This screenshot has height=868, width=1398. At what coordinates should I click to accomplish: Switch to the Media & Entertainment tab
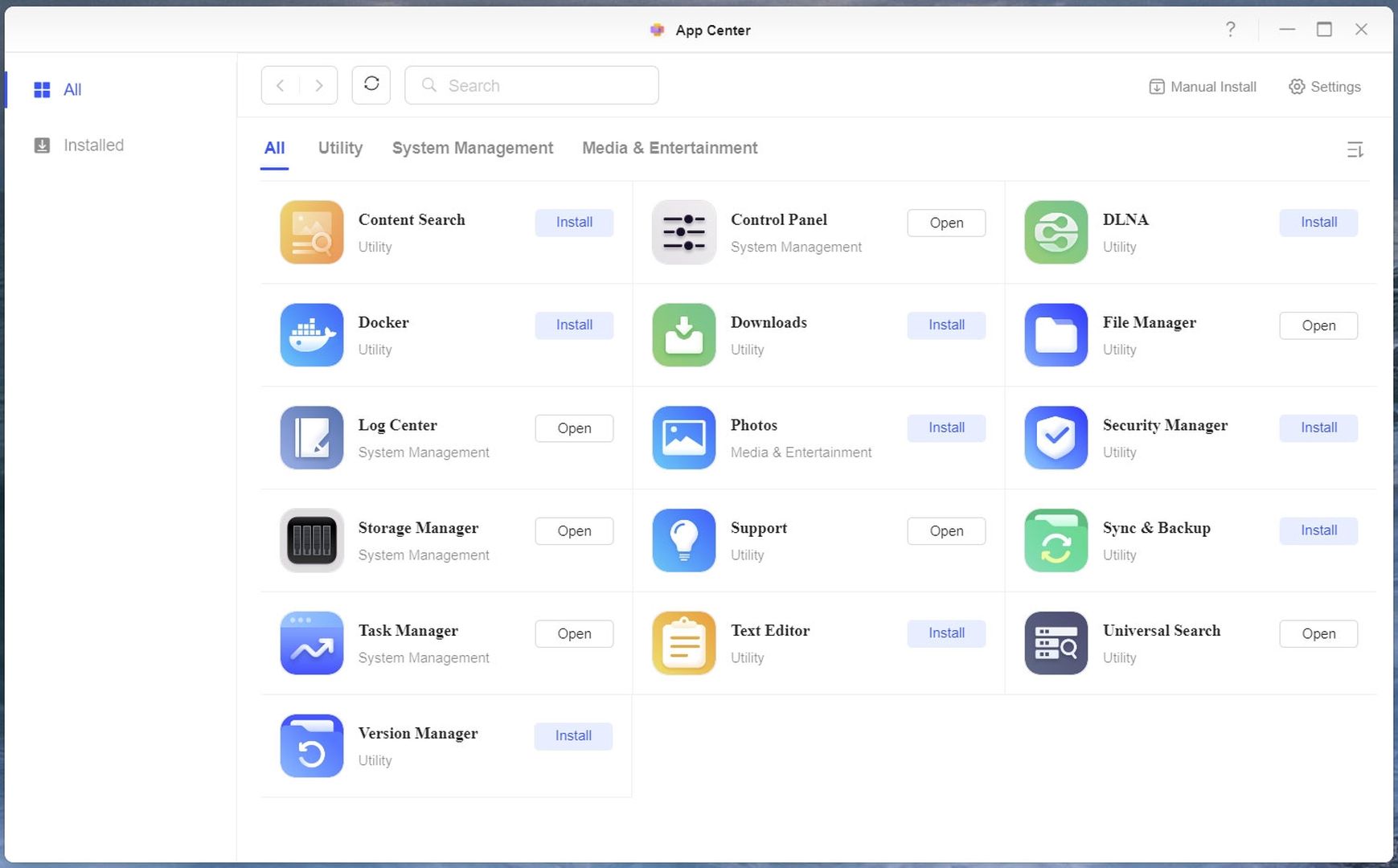(x=670, y=148)
